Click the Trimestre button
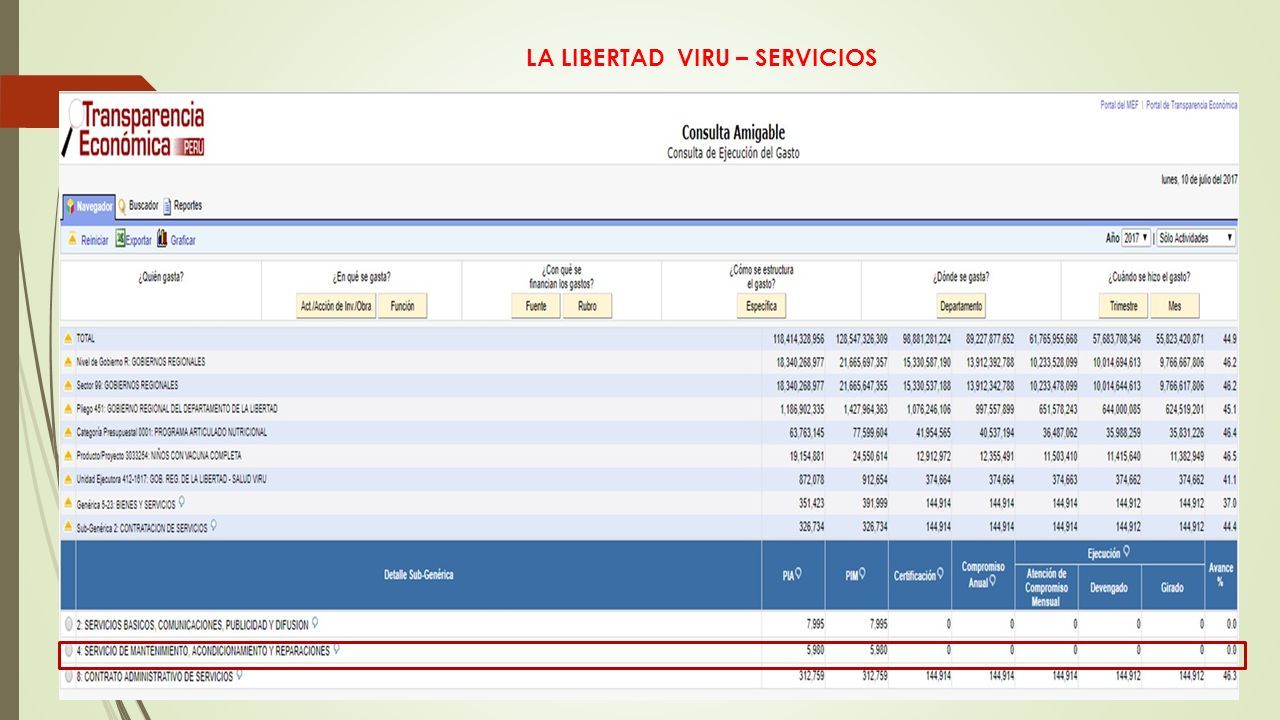Image resolution: width=1280 pixels, height=720 pixels. click(1123, 306)
